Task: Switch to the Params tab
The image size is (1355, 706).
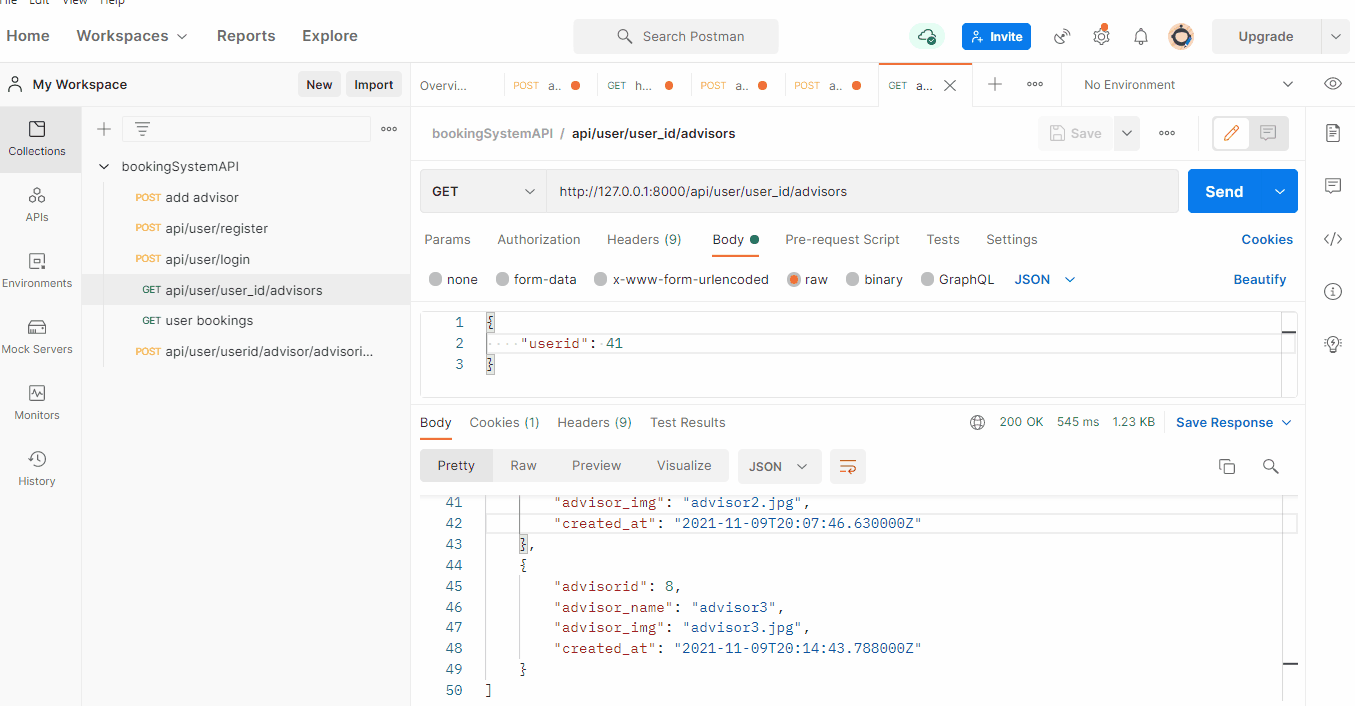Action: pyautogui.click(x=447, y=240)
